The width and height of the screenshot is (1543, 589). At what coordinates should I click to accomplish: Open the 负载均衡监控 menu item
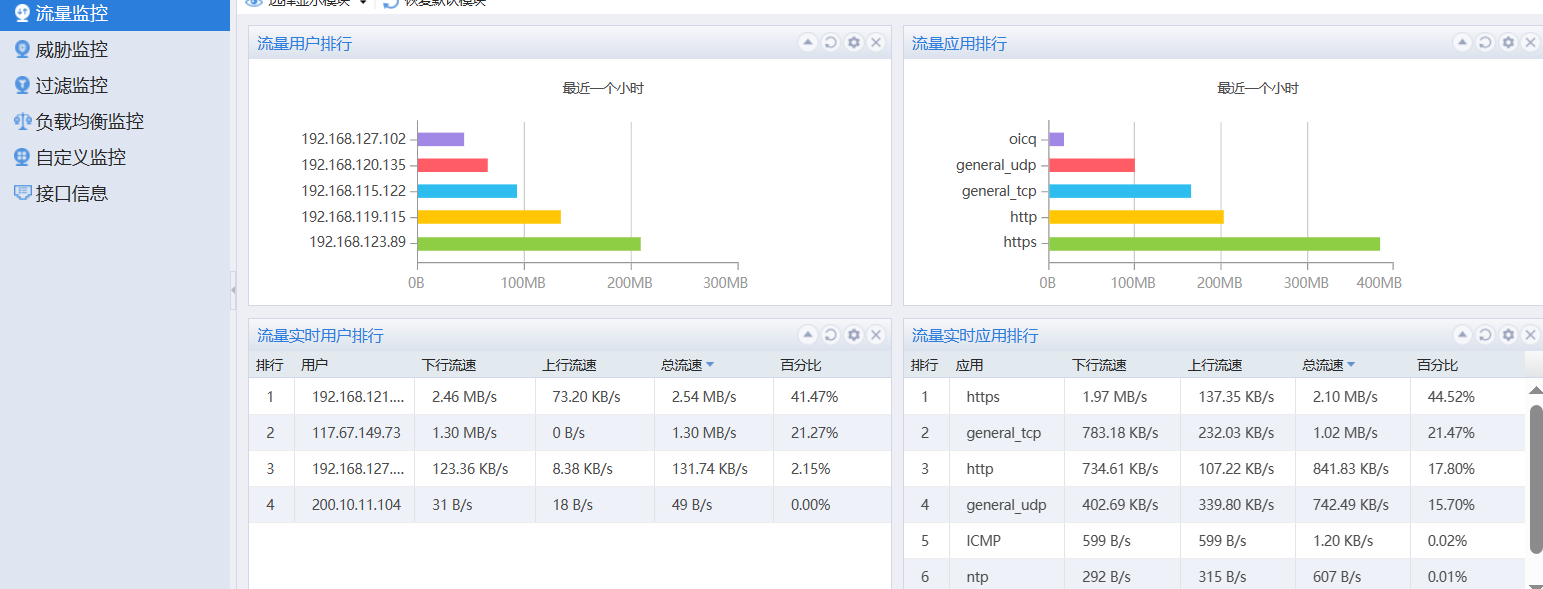tap(115, 121)
